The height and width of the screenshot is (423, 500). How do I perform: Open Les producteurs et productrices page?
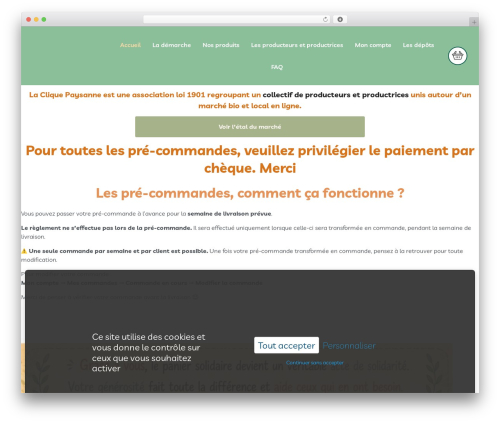coord(297,45)
